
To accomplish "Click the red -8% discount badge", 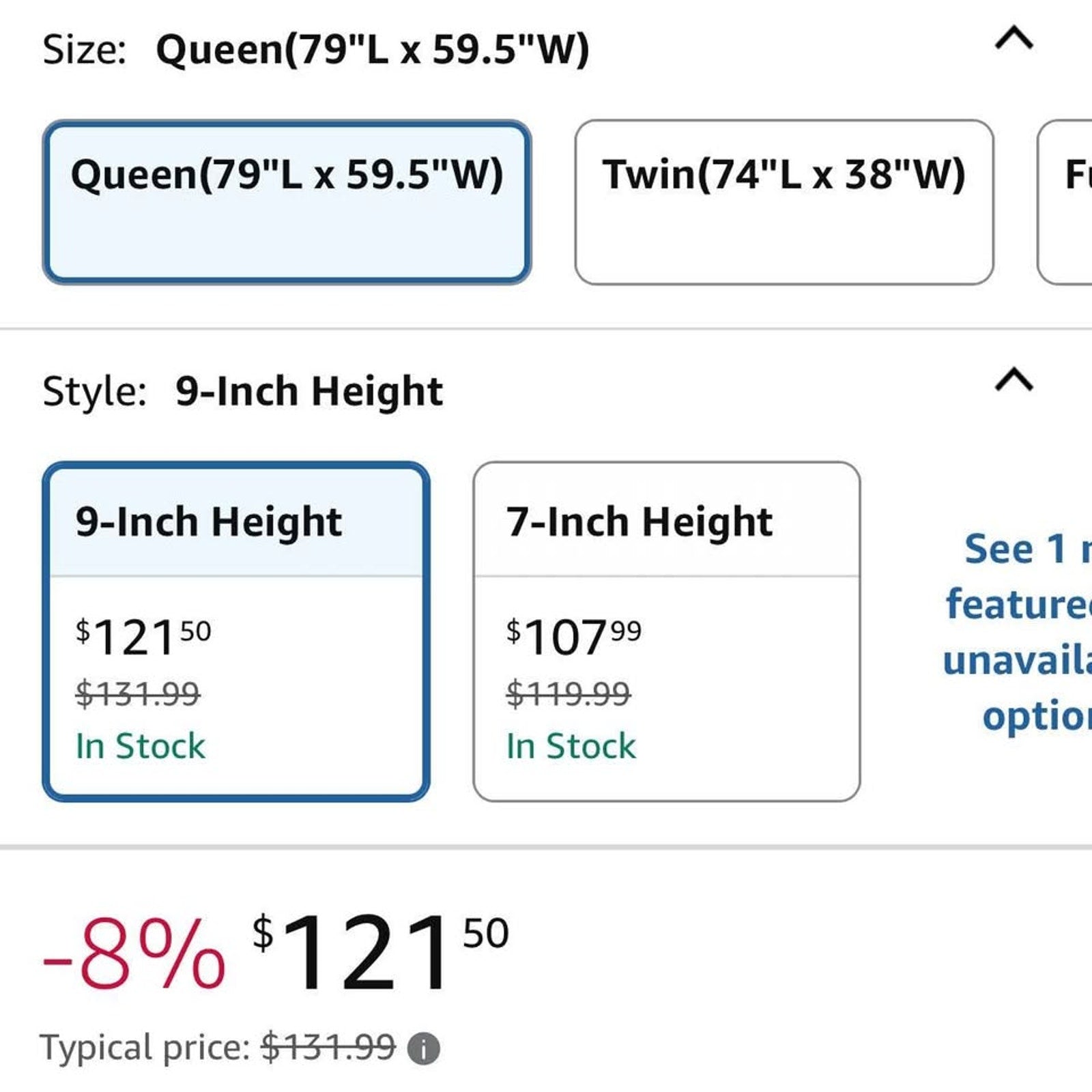I will click(x=134, y=953).
